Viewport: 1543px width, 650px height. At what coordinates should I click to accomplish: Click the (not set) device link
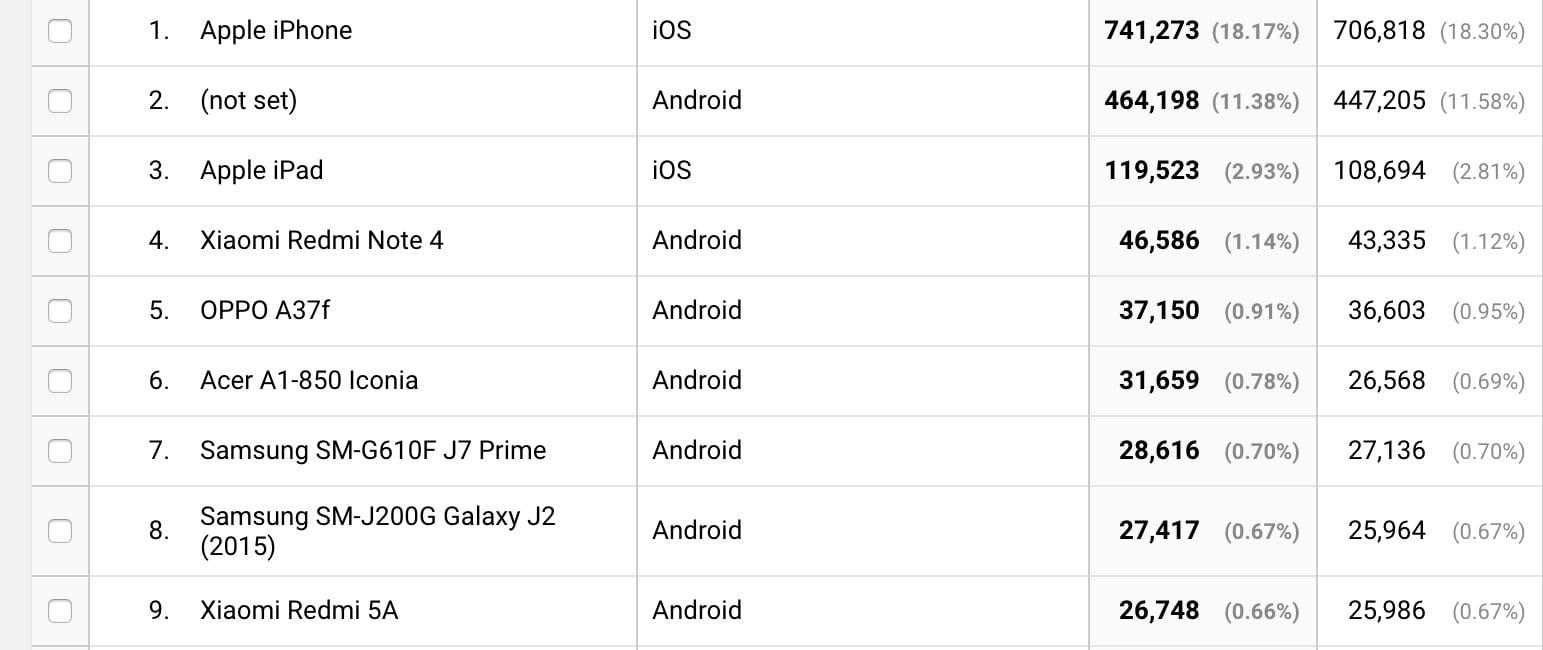click(248, 101)
